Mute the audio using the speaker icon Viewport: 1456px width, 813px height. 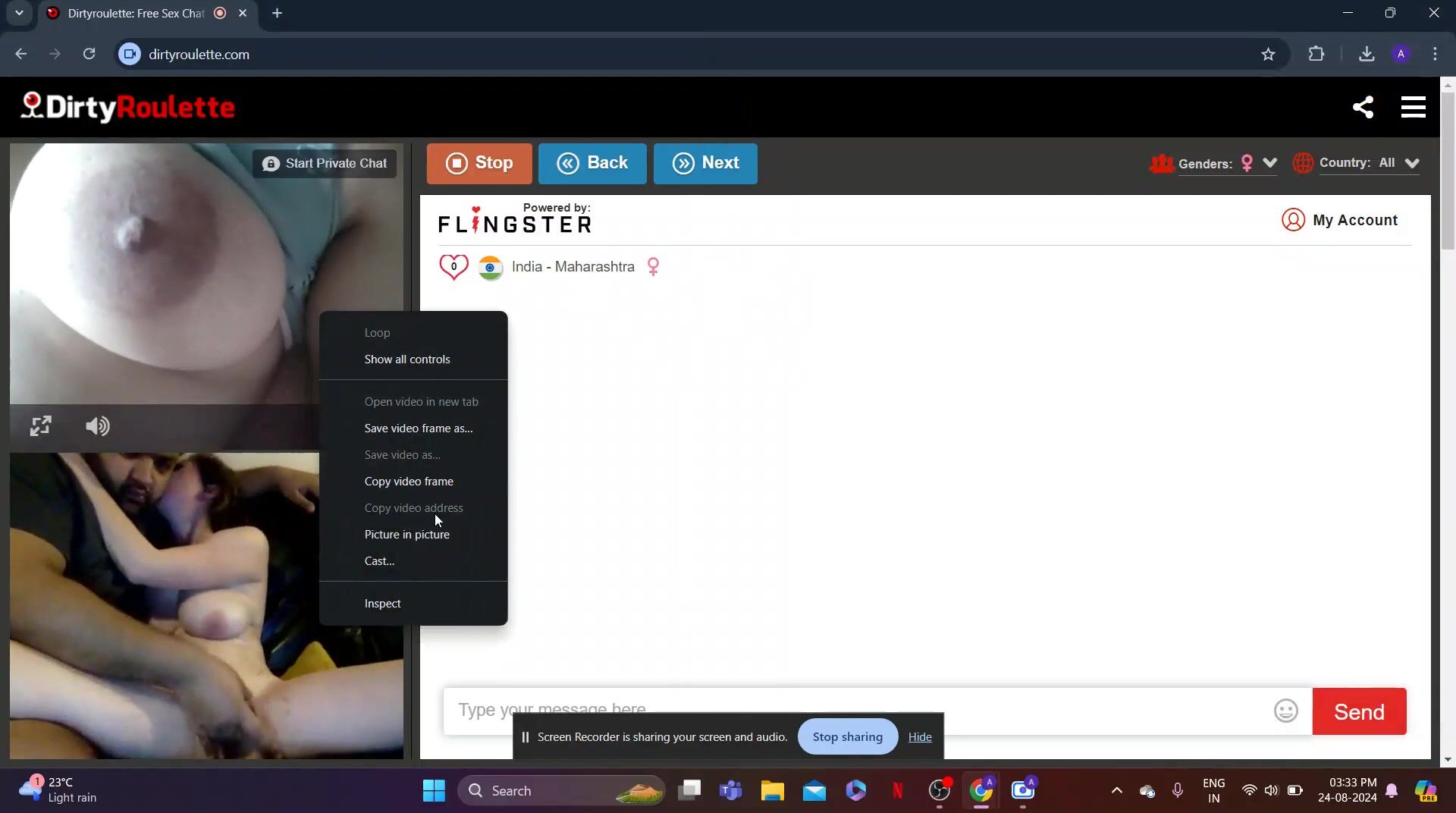coord(98,426)
